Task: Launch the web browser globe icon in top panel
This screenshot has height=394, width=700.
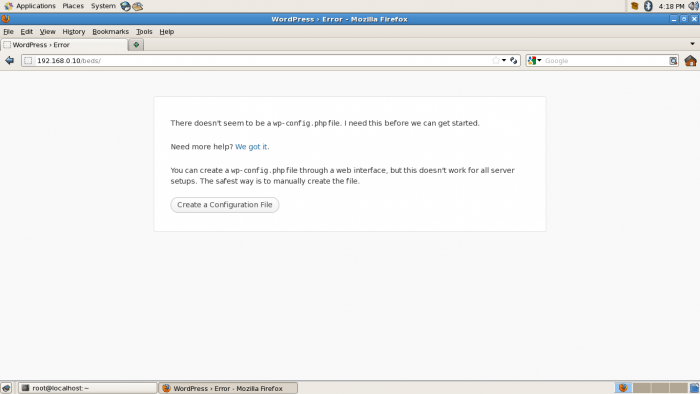Action: [125, 6]
